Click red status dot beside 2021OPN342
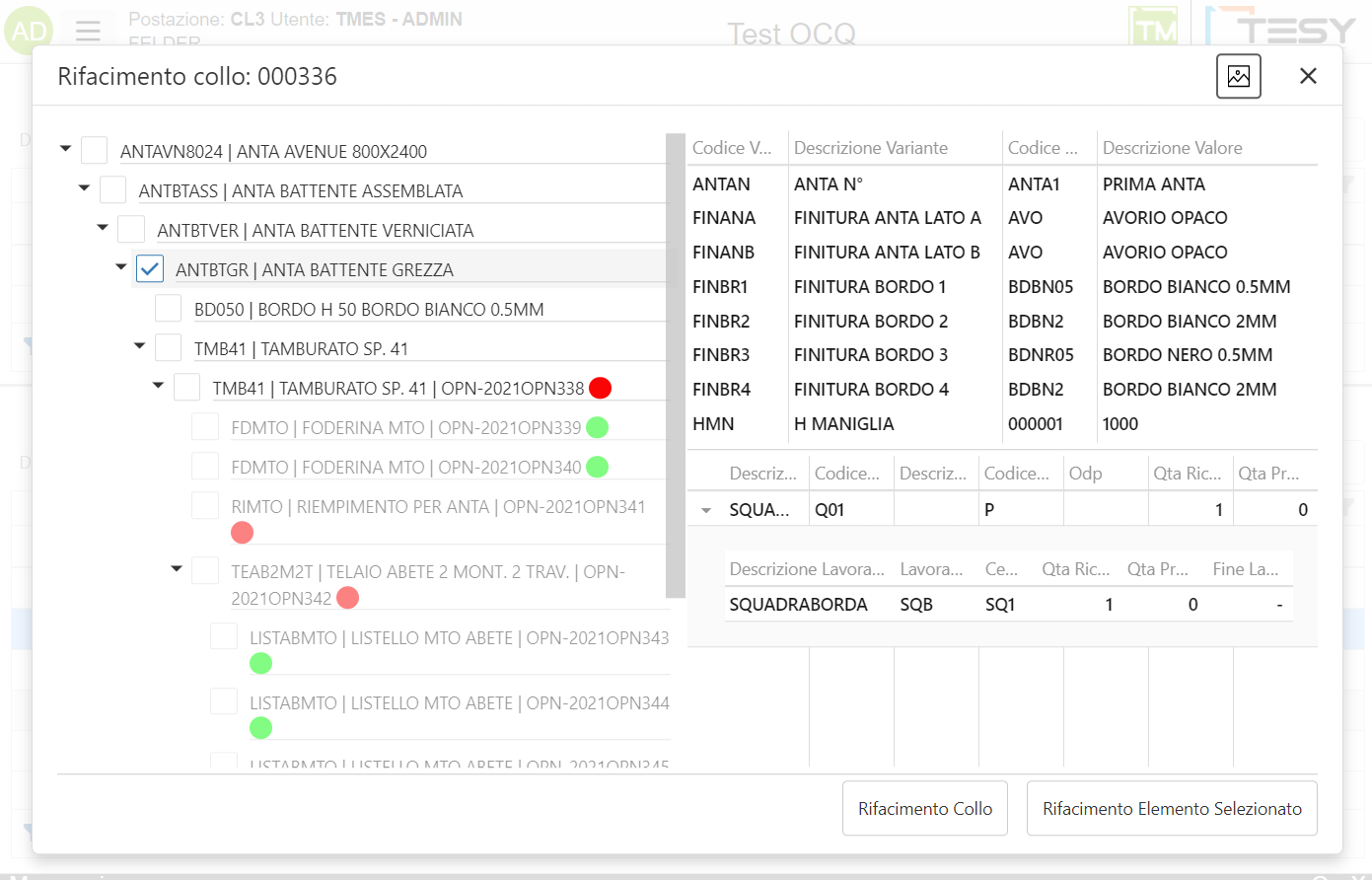Viewport: 1372px width, 880px height. pyautogui.click(x=347, y=598)
